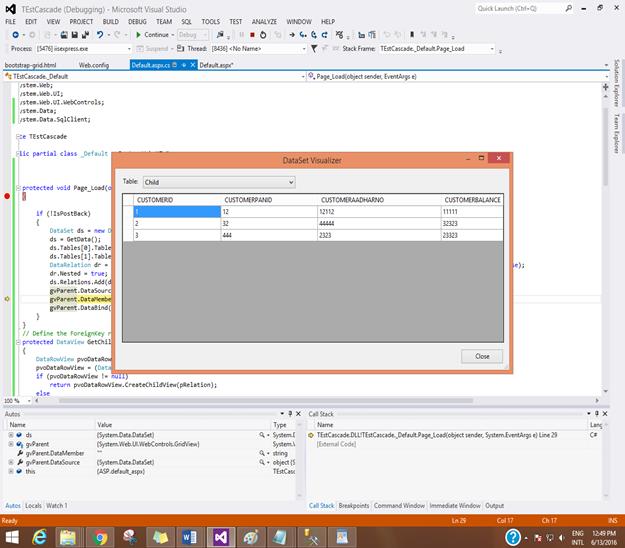The image size is (625, 548).
Task: Switch to the Web.config tab
Action: point(94,64)
